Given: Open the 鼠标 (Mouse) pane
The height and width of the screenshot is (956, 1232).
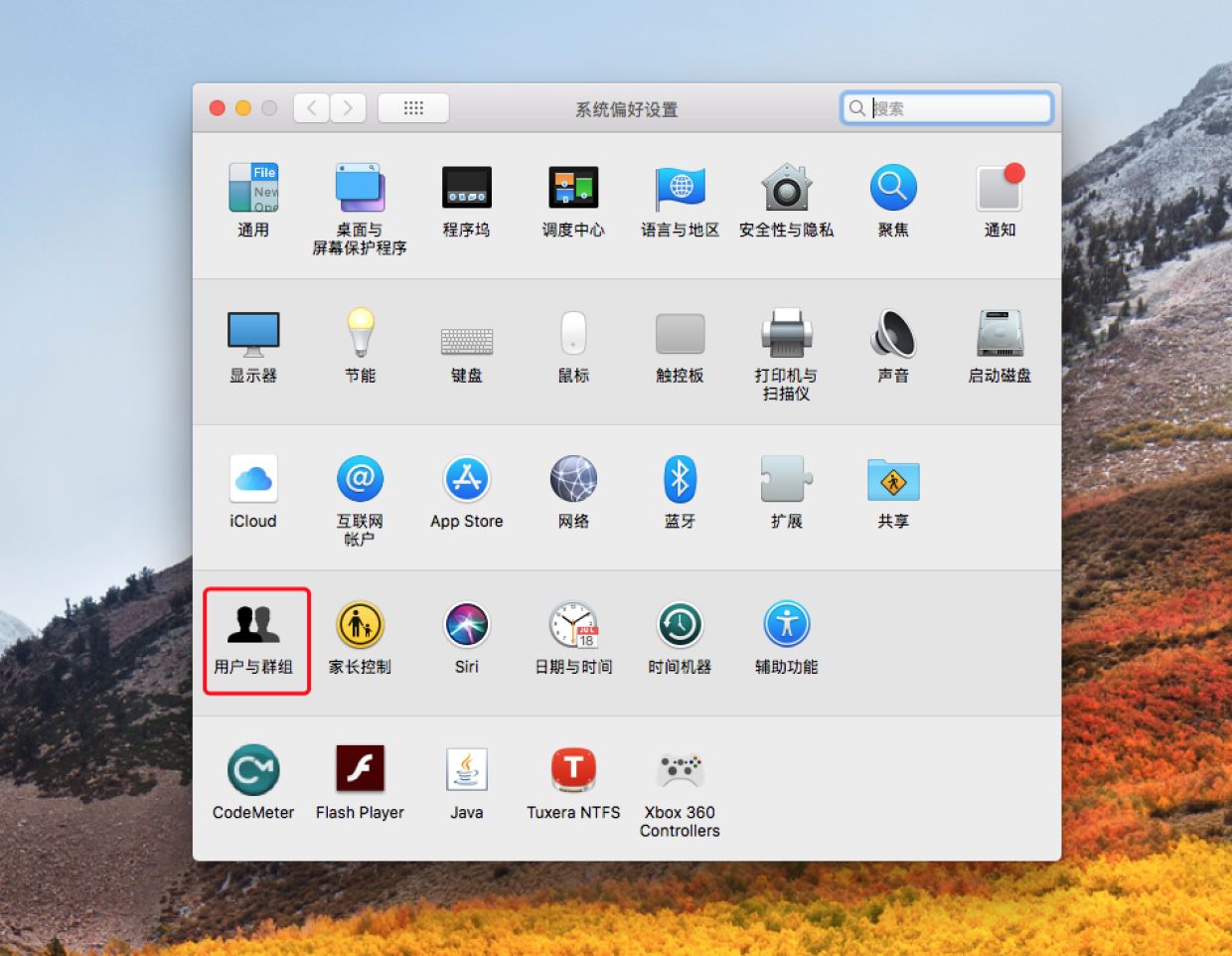Looking at the screenshot, I should click(x=573, y=346).
